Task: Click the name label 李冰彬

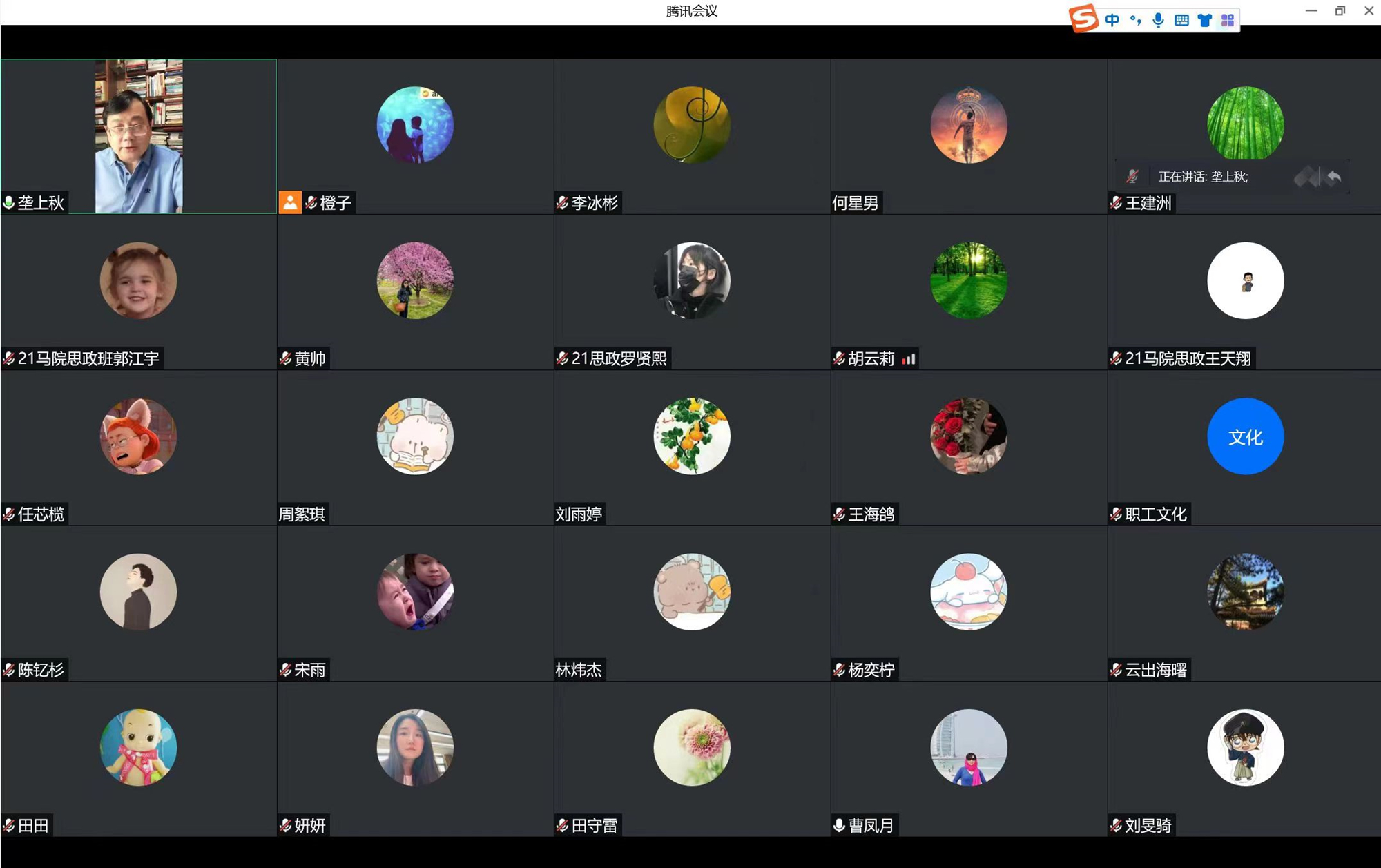Action: click(595, 203)
